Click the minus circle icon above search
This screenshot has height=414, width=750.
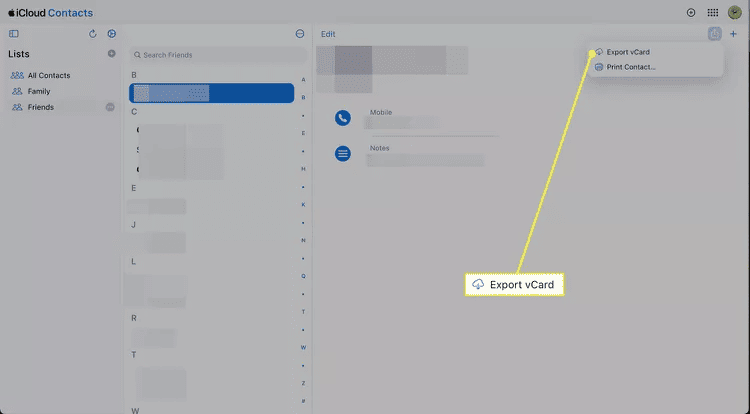tap(300, 33)
